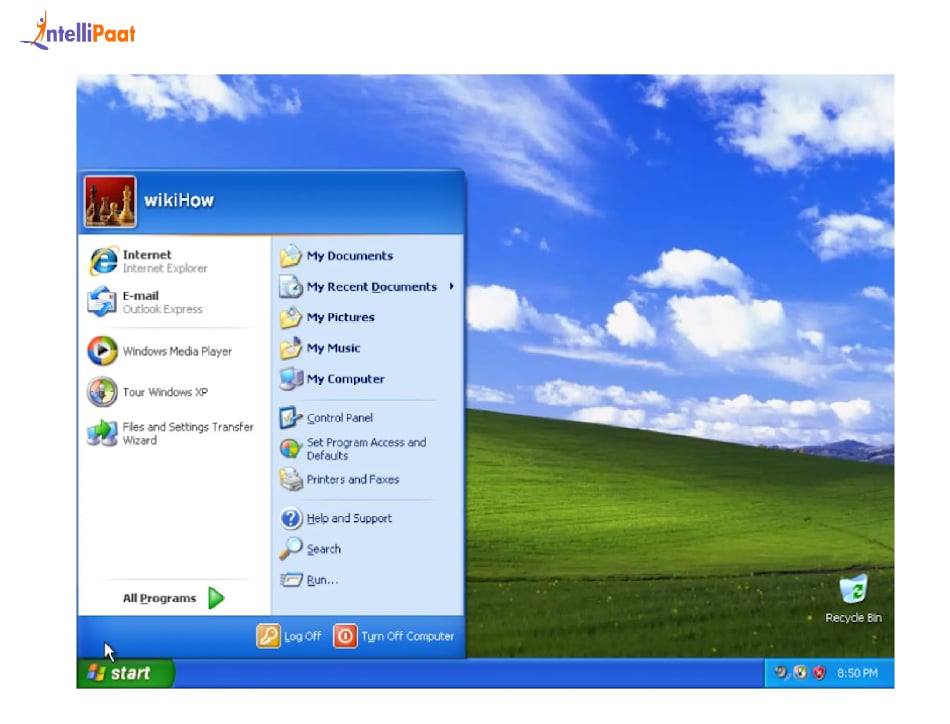Click the Set Program Access and Defaults icon

(291, 449)
